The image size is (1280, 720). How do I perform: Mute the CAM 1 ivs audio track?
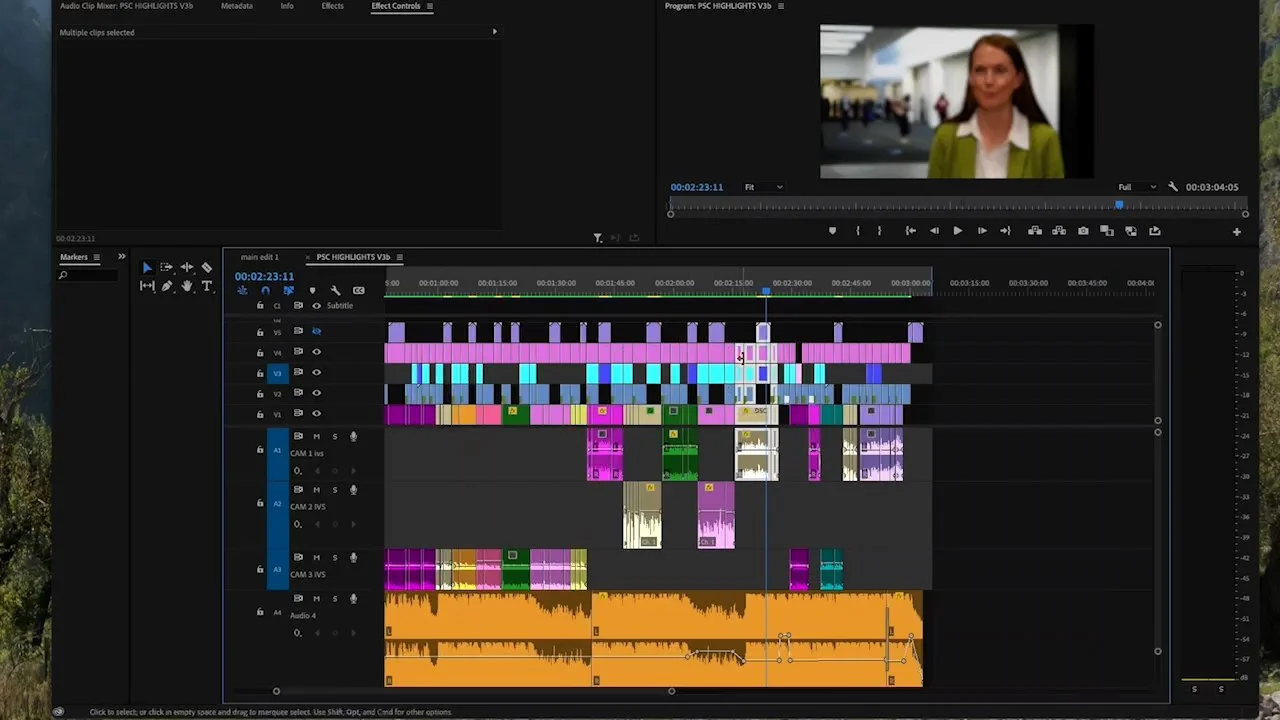point(317,436)
